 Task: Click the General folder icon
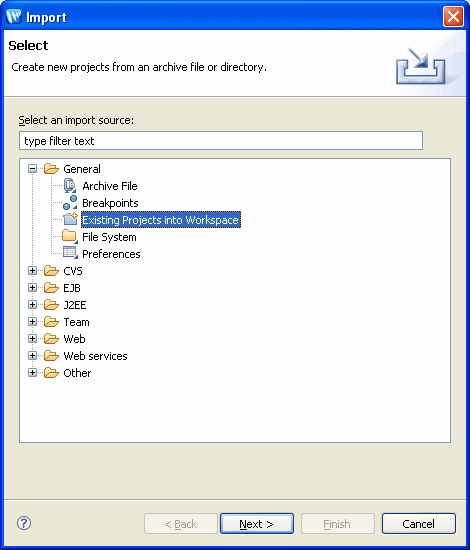[51, 169]
